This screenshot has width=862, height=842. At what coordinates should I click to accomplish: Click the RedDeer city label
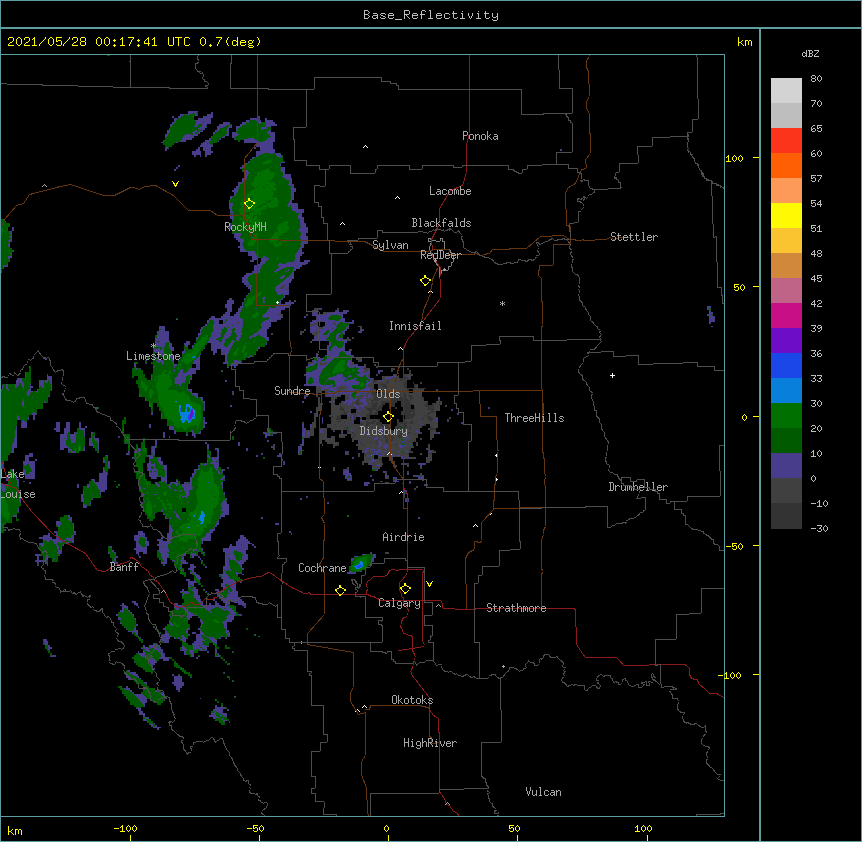point(440,255)
